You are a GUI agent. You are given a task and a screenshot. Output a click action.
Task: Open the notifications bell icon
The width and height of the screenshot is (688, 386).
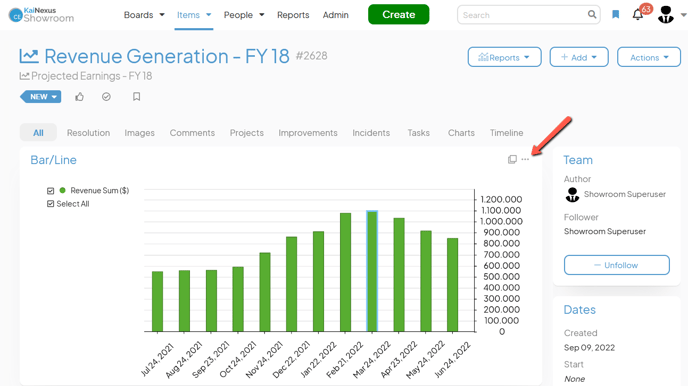point(638,15)
